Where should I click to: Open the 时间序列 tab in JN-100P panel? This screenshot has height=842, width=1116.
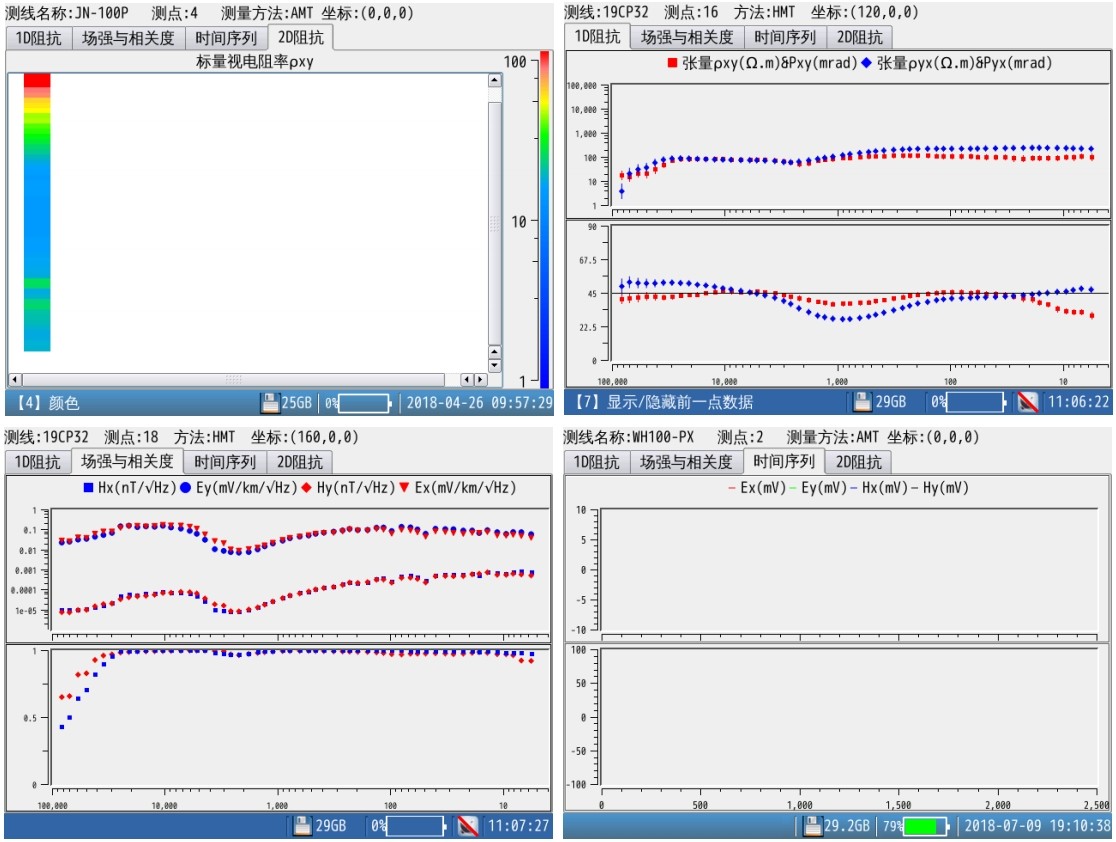(x=226, y=38)
